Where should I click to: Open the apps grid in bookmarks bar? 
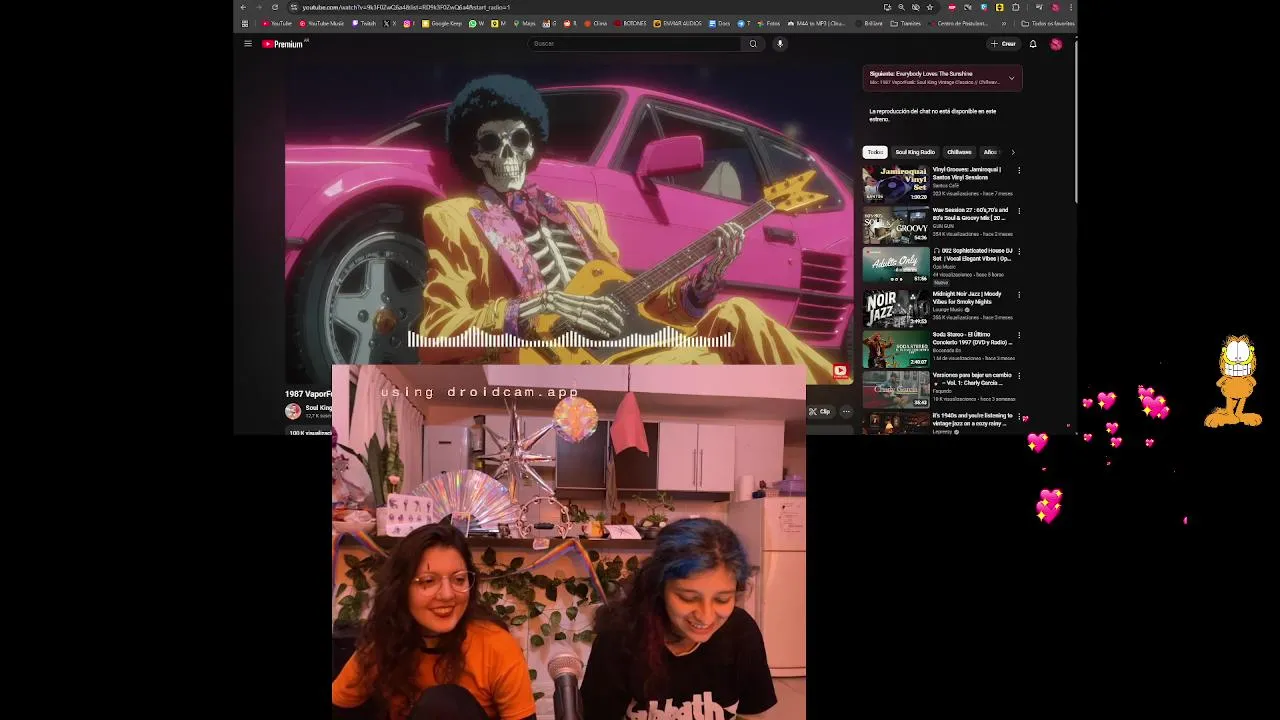pos(245,23)
